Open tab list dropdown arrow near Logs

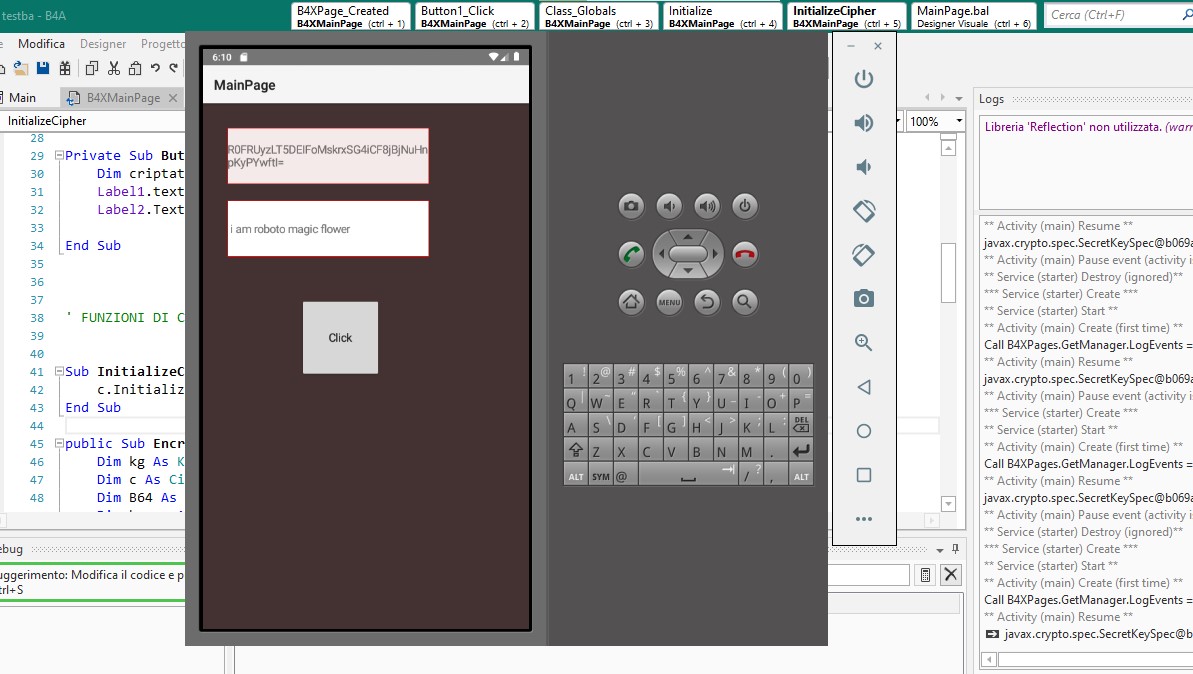pyautogui.click(x=959, y=98)
